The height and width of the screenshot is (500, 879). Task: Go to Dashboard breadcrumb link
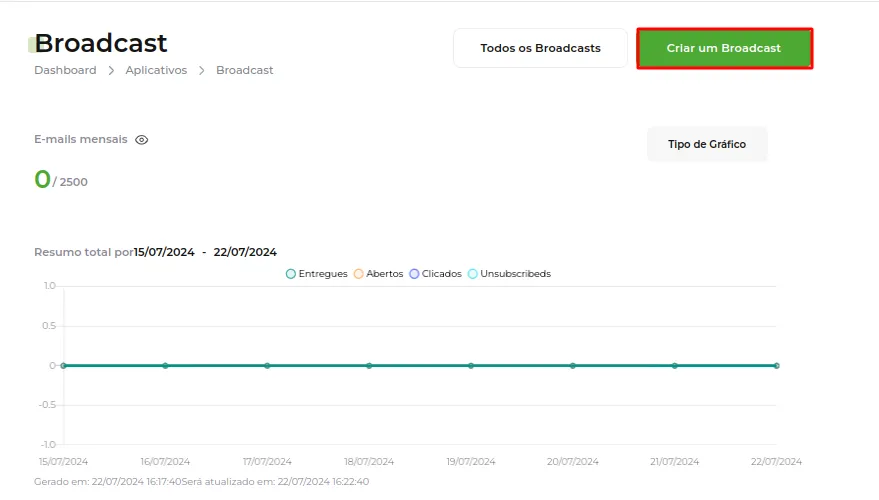click(x=65, y=70)
